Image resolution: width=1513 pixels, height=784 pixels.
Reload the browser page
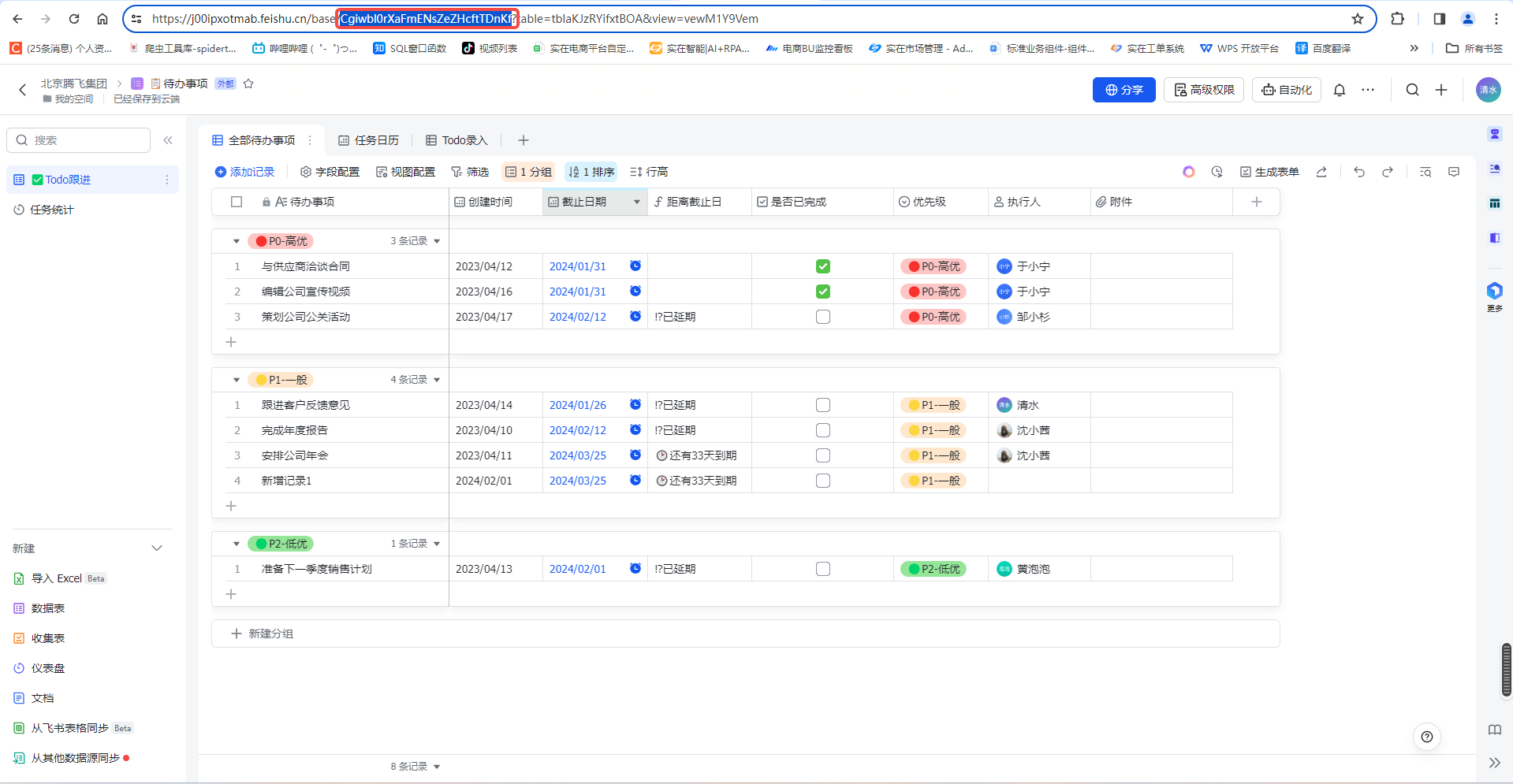click(74, 19)
